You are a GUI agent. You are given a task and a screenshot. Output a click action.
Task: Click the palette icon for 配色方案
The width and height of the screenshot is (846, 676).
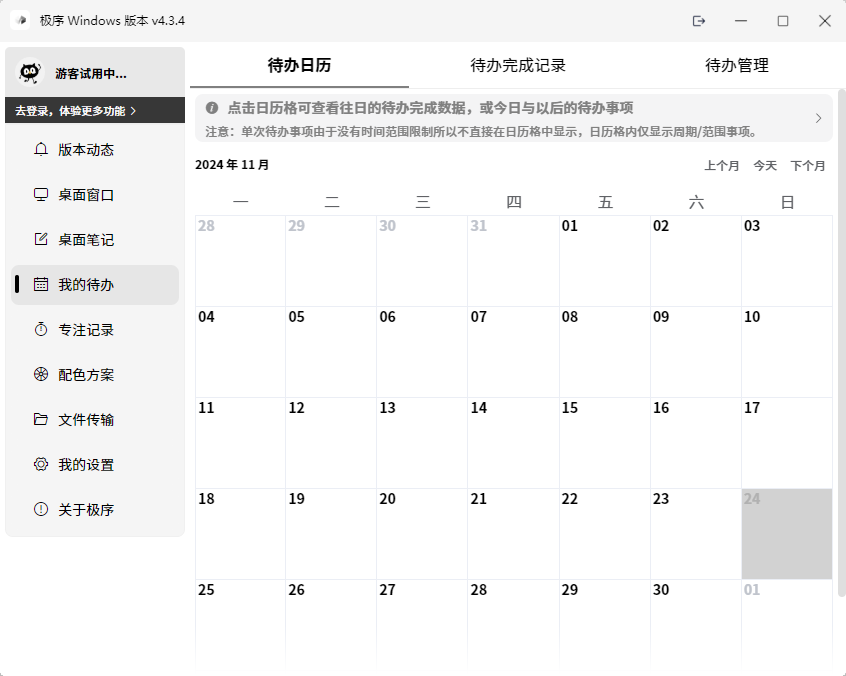pyautogui.click(x=41, y=374)
